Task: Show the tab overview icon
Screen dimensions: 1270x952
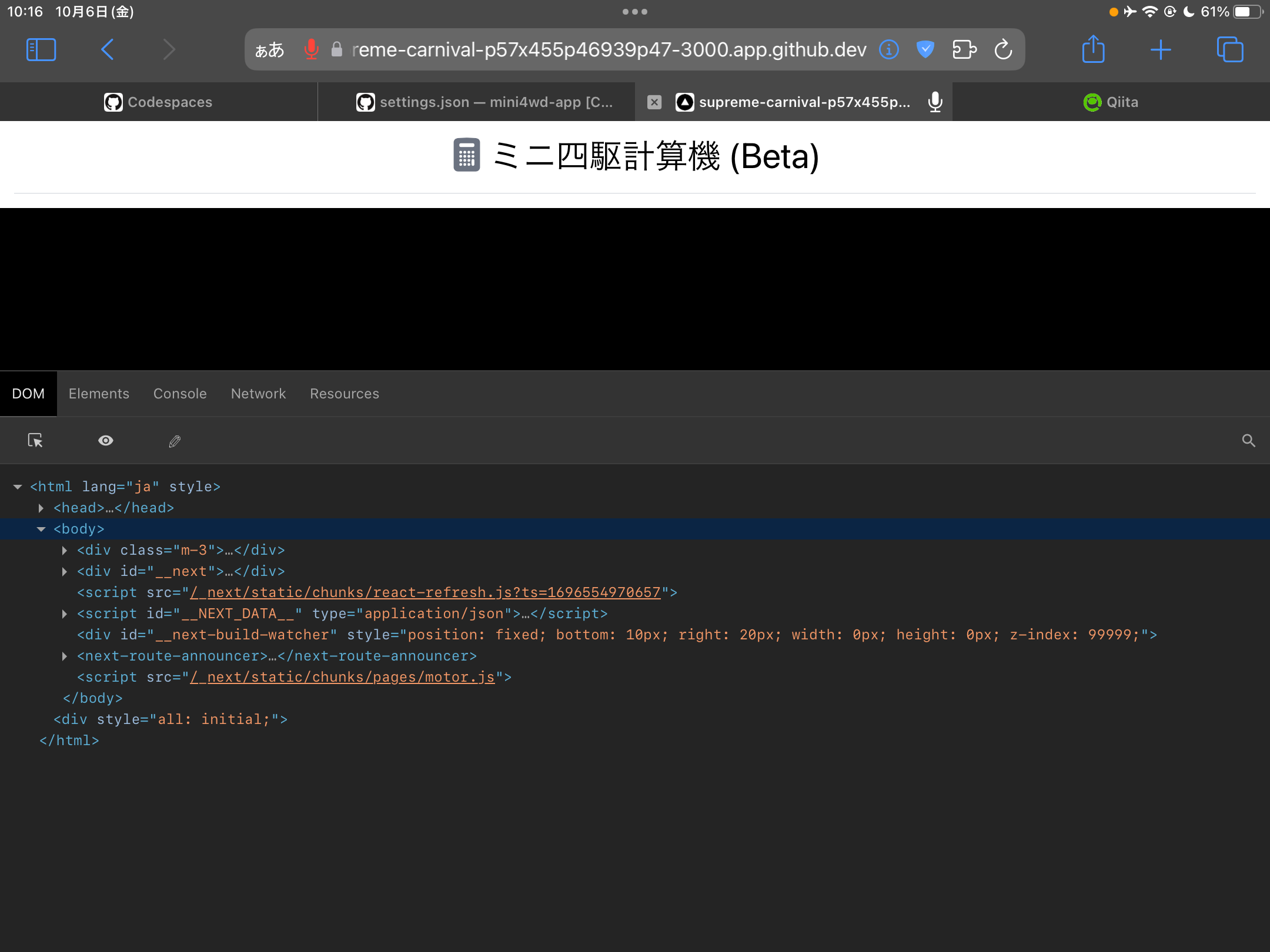Action: point(1229,50)
